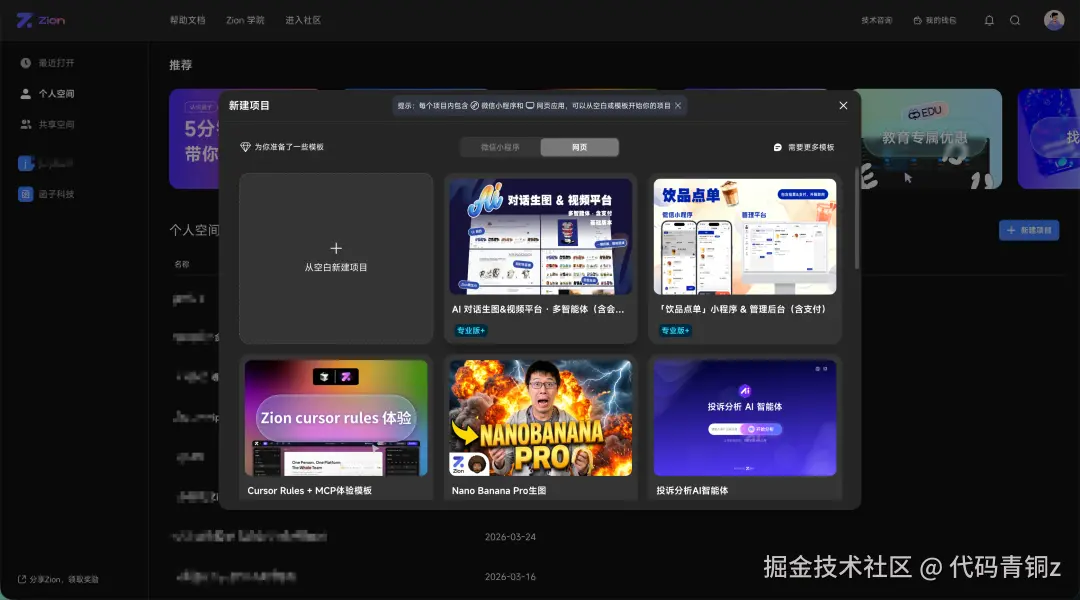This screenshot has height=600, width=1080.
Task: Open the 进入社区 menu item
Action: click(303, 21)
